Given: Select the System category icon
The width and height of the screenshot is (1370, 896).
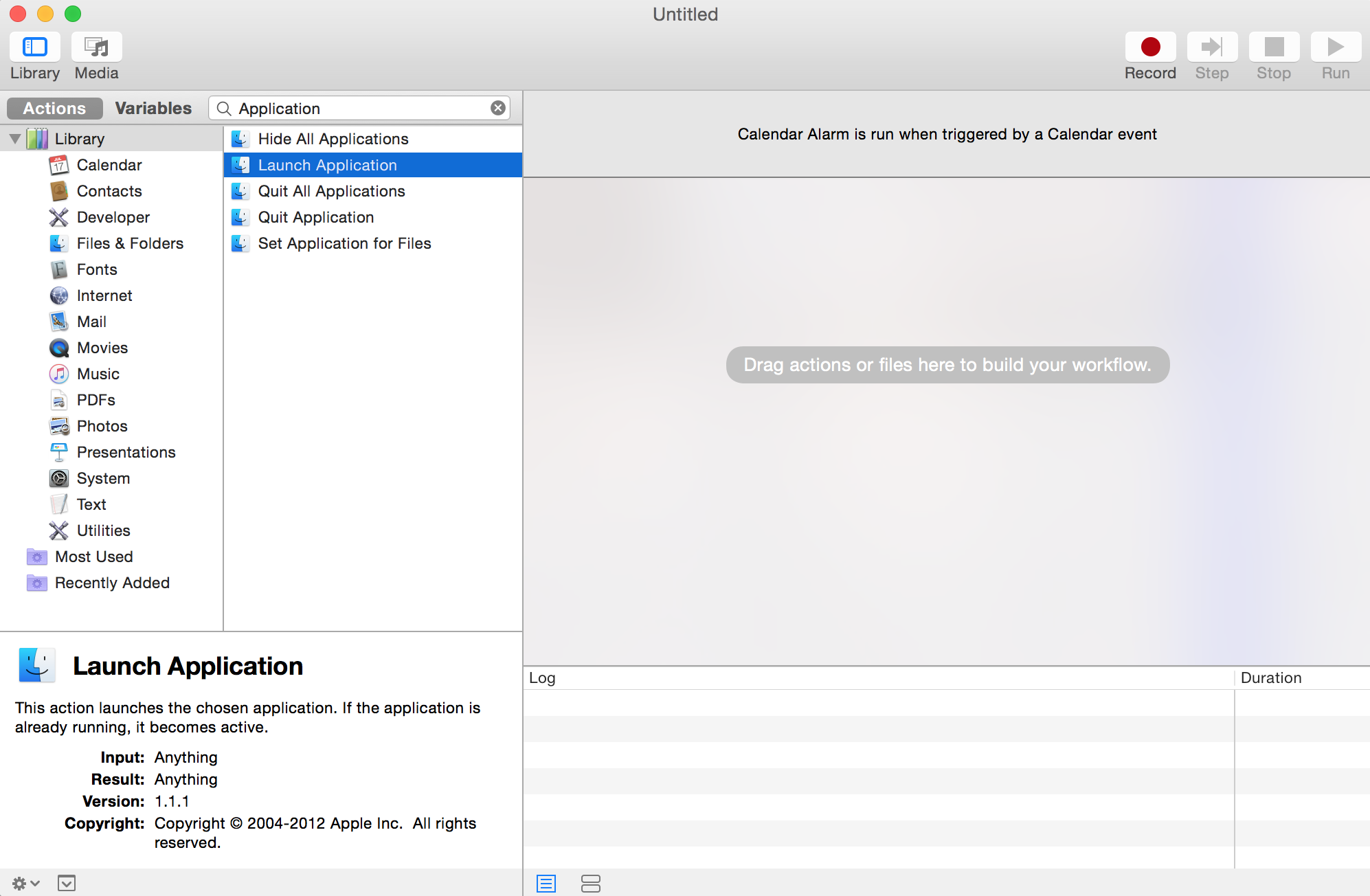Looking at the screenshot, I should point(59,478).
